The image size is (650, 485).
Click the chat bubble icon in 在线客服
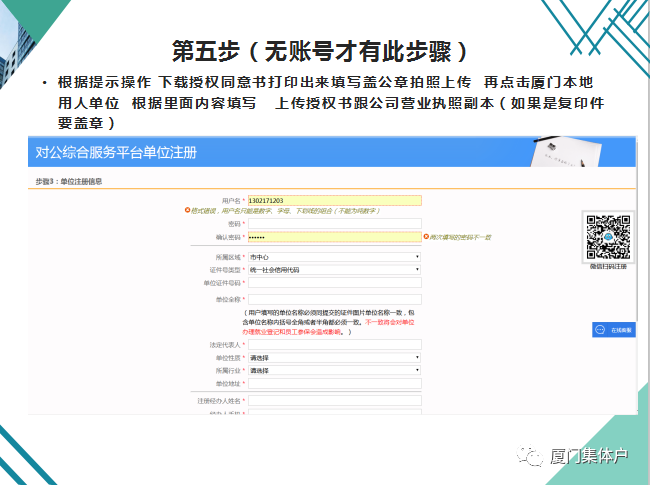[602, 329]
